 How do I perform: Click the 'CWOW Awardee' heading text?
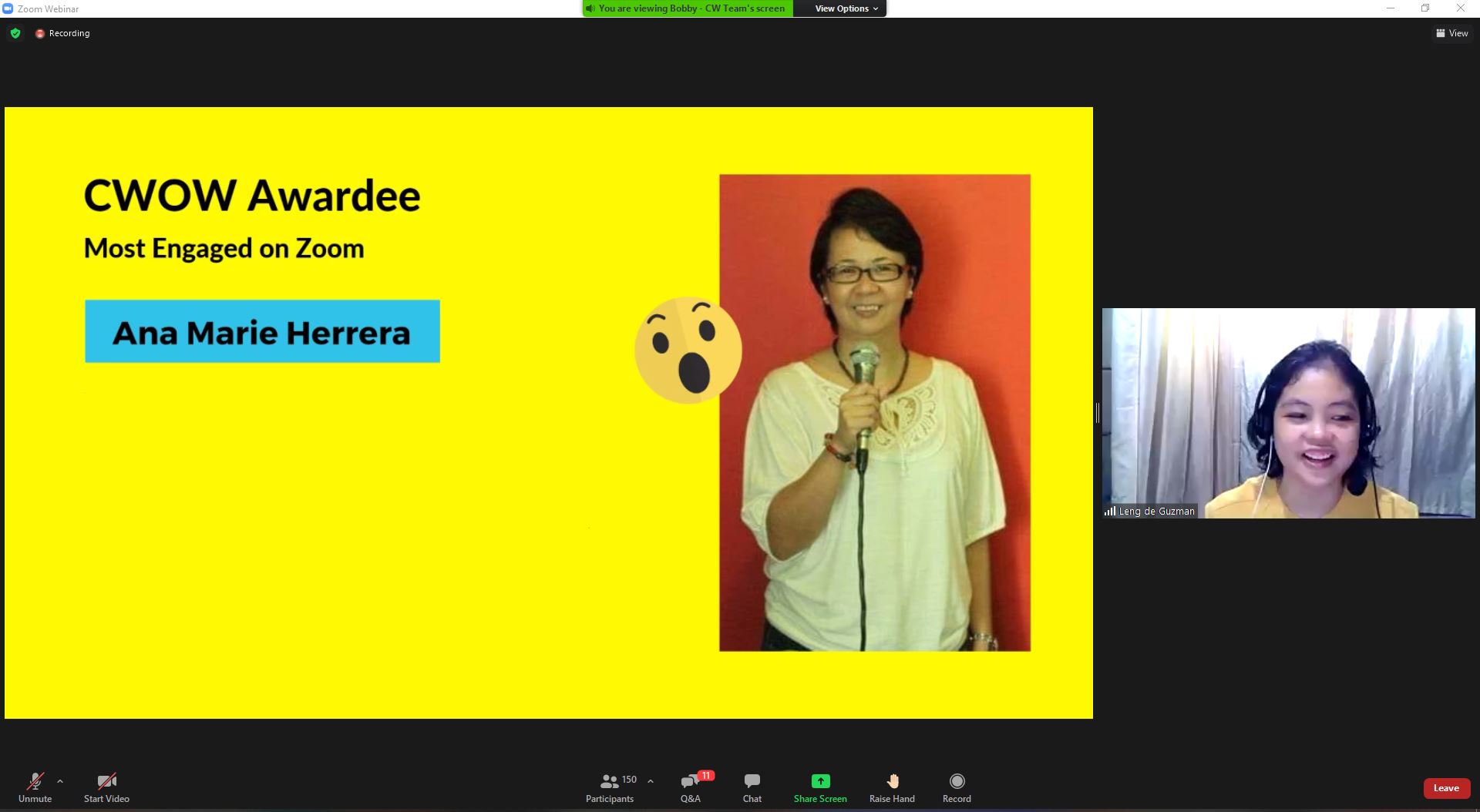(x=252, y=196)
